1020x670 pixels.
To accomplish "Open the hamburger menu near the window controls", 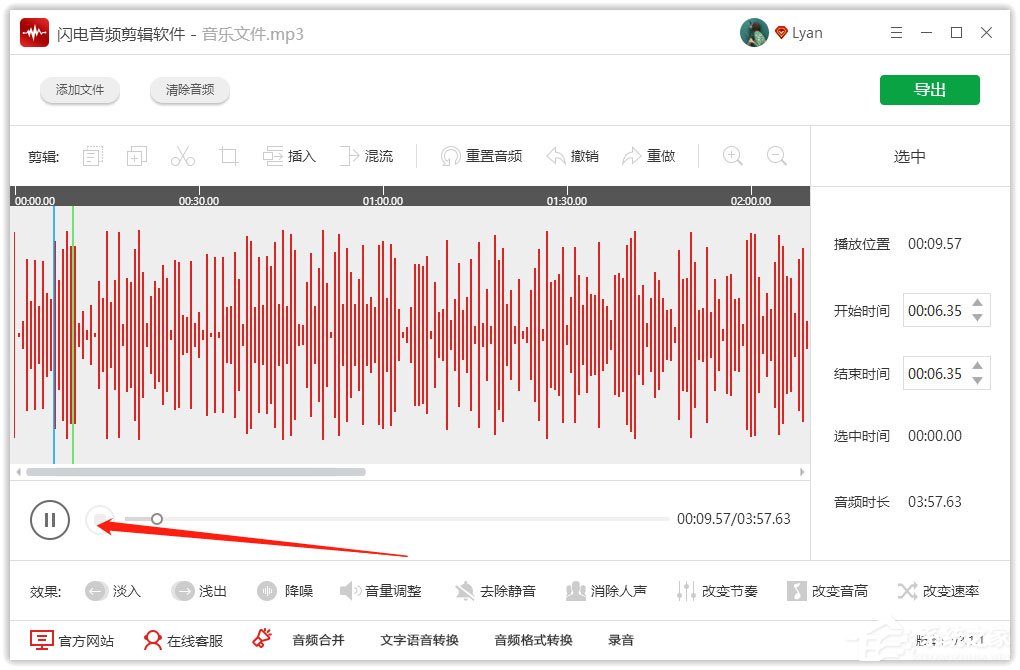I will coord(896,32).
